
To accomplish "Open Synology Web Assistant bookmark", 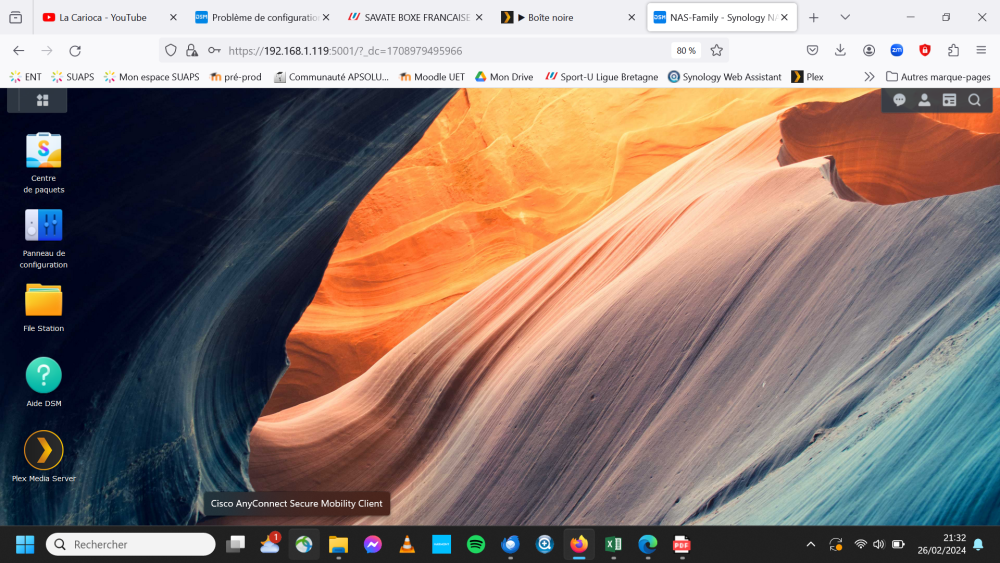I will 724,77.
